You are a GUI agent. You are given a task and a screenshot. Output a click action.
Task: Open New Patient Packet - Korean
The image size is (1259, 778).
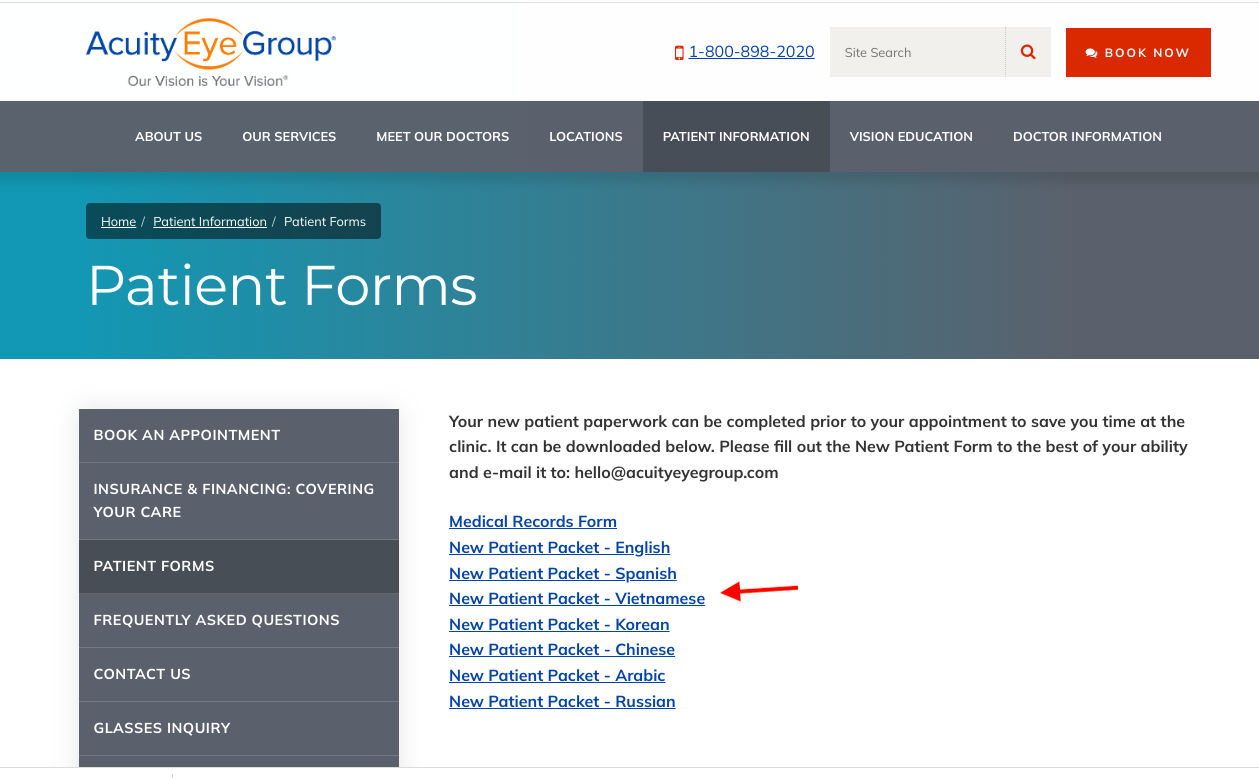pyautogui.click(x=559, y=624)
